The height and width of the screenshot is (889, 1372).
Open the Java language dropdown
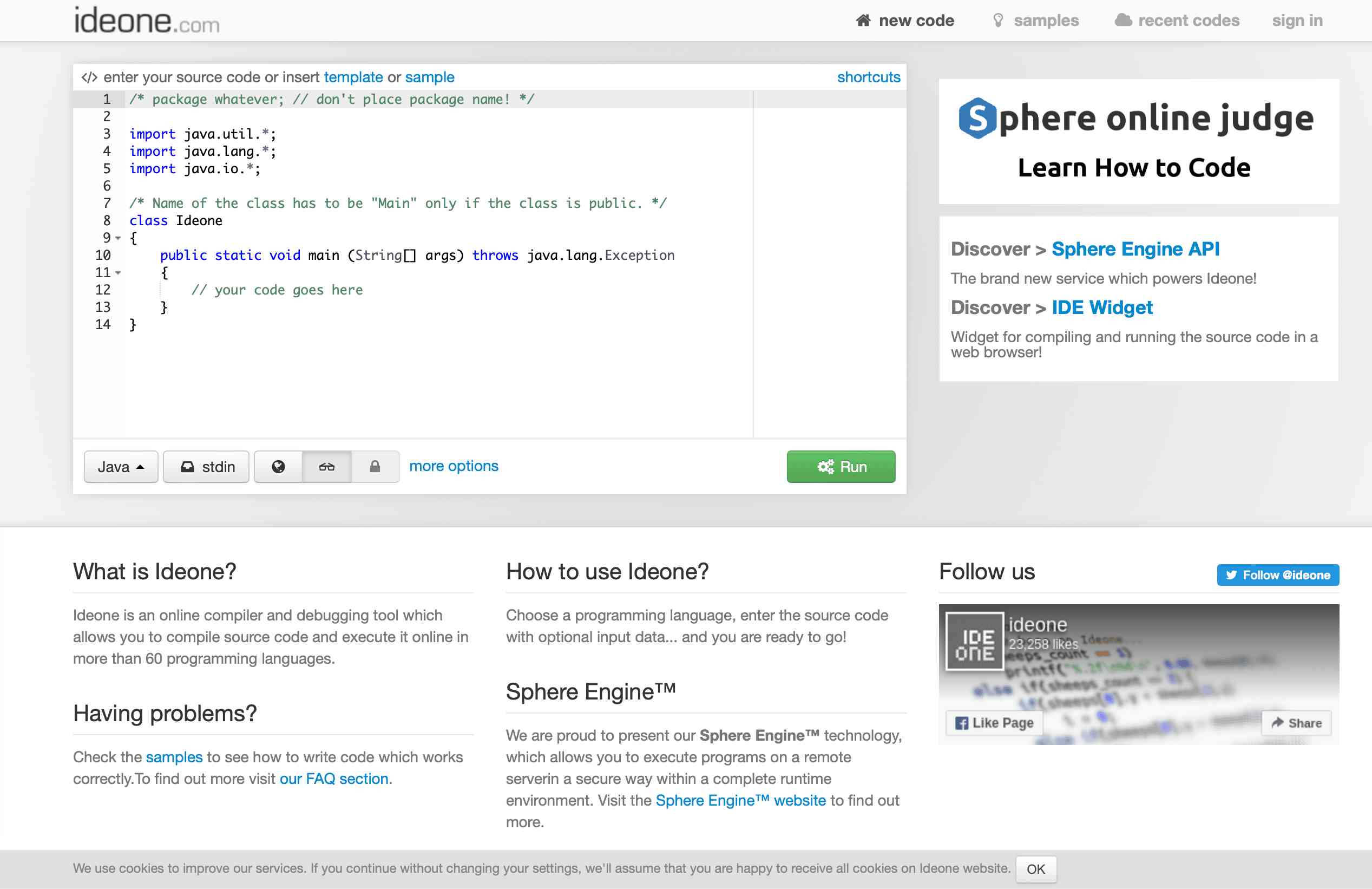coord(121,466)
